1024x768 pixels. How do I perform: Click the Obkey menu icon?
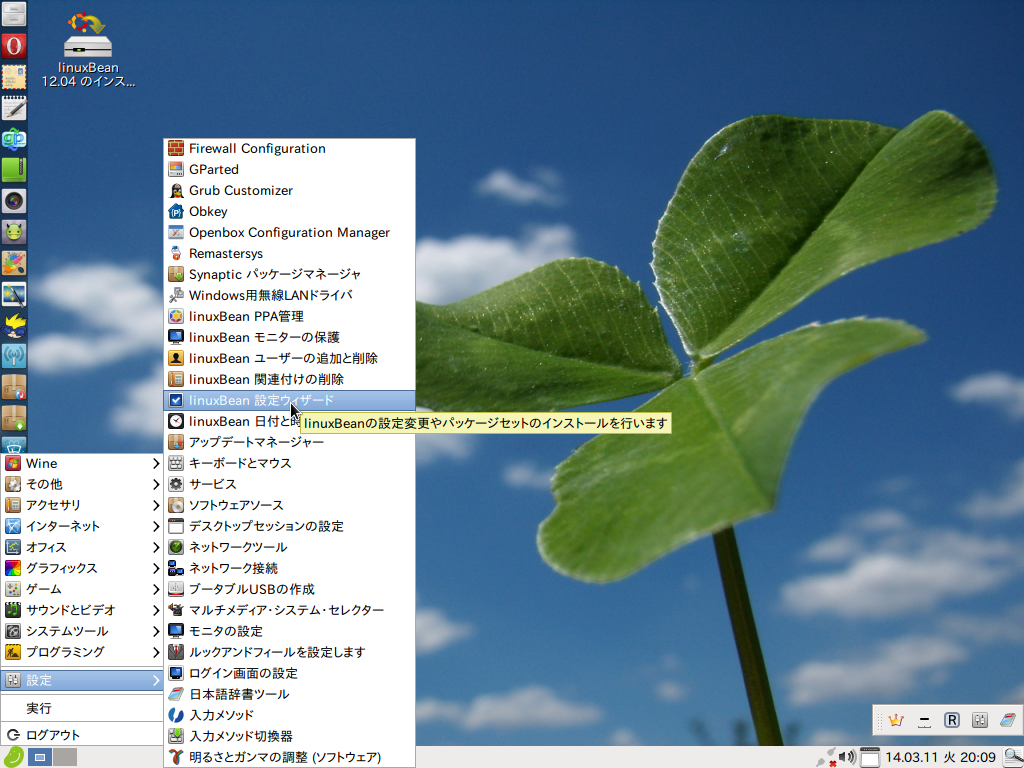[176, 211]
